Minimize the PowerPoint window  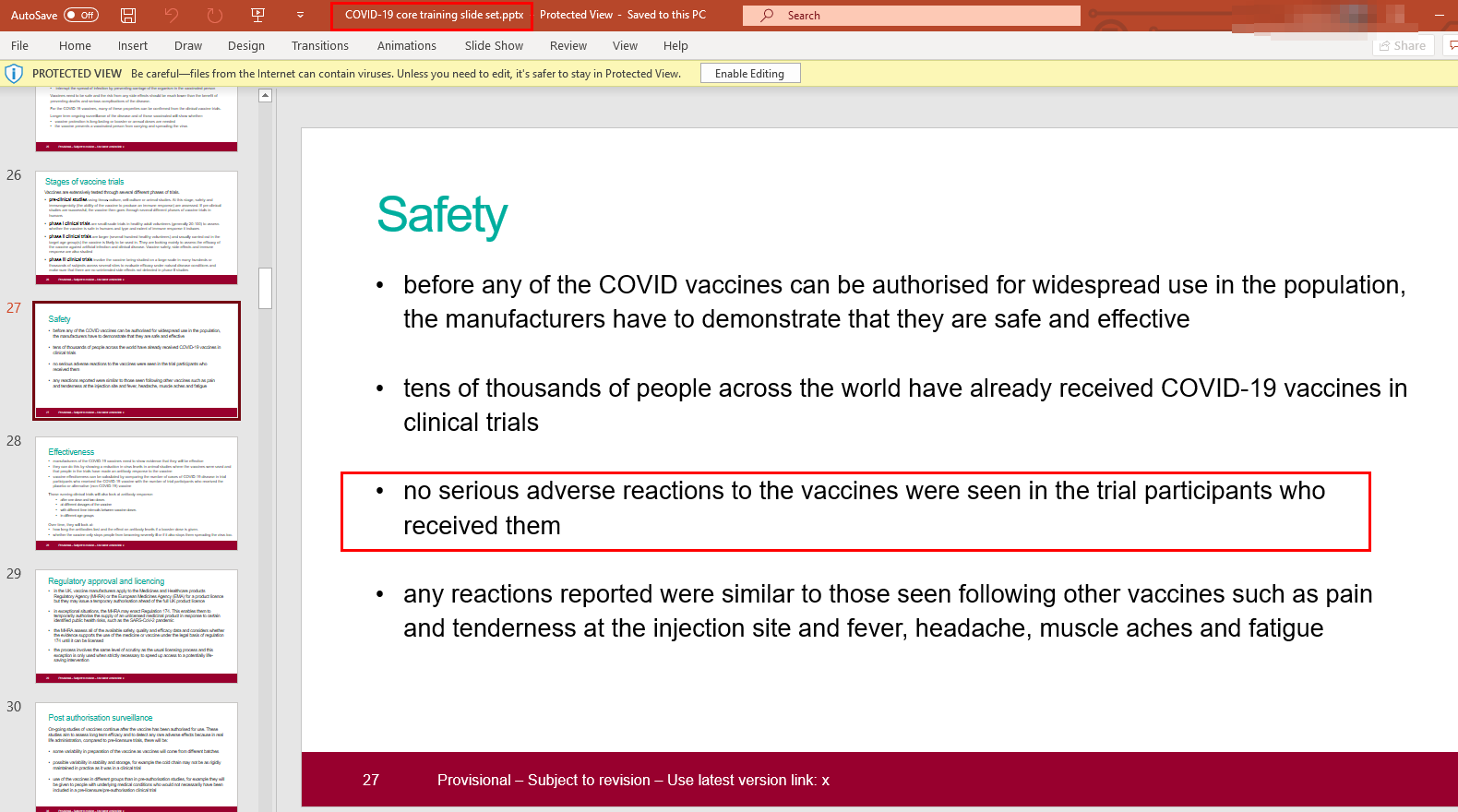[1440, 15]
